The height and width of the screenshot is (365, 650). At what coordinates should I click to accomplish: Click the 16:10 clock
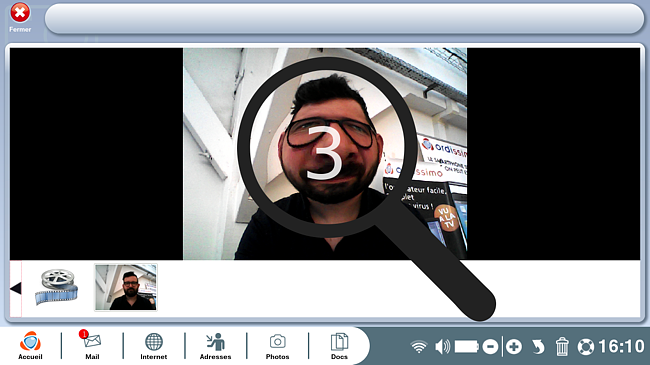click(x=621, y=346)
